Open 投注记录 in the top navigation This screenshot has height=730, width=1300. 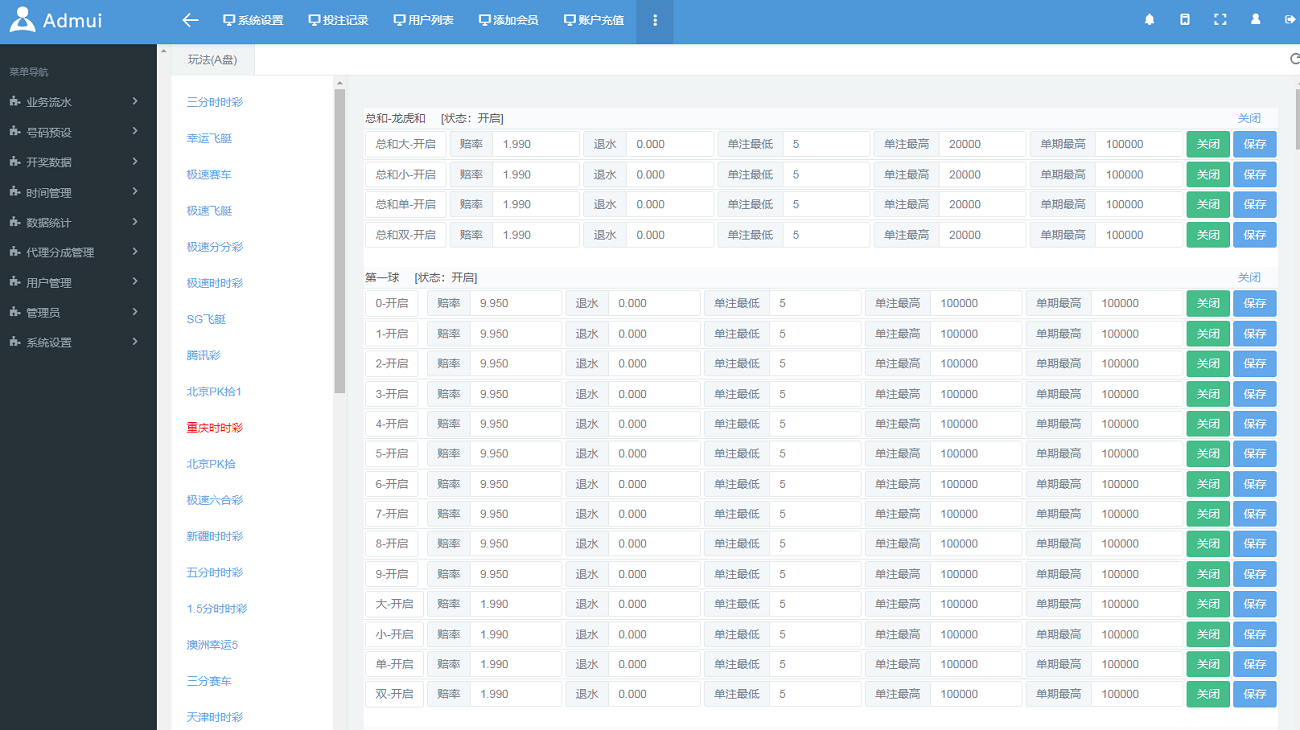click(338, 20)
